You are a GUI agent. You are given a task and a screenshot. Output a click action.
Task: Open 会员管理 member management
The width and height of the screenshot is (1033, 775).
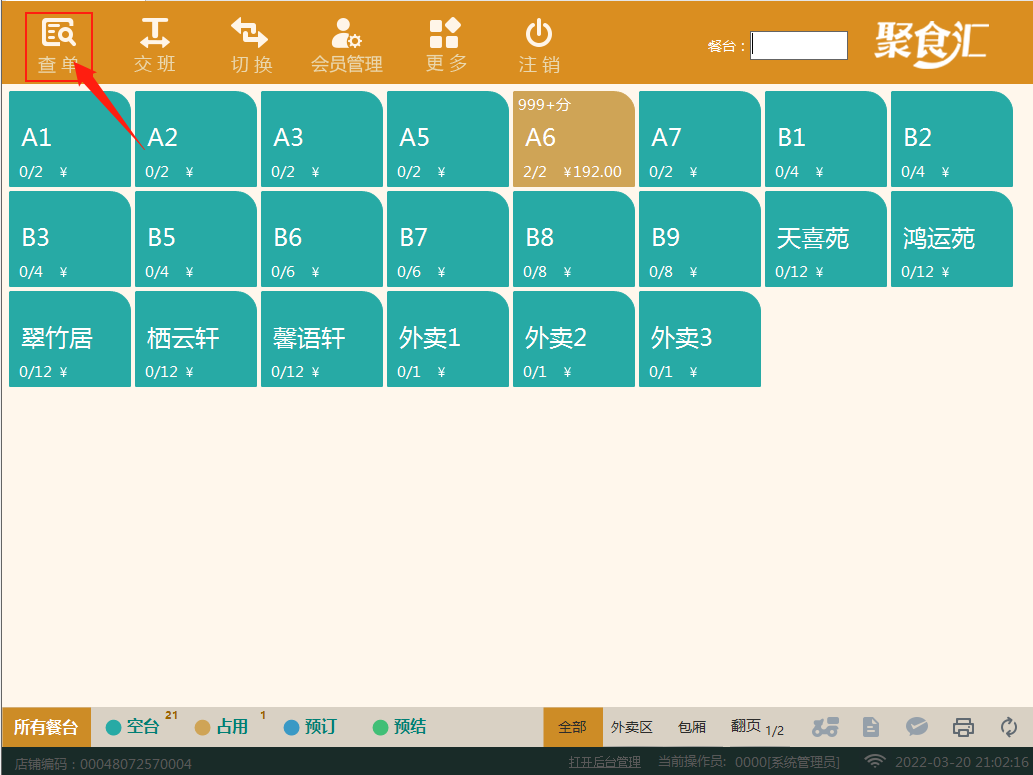347,46
